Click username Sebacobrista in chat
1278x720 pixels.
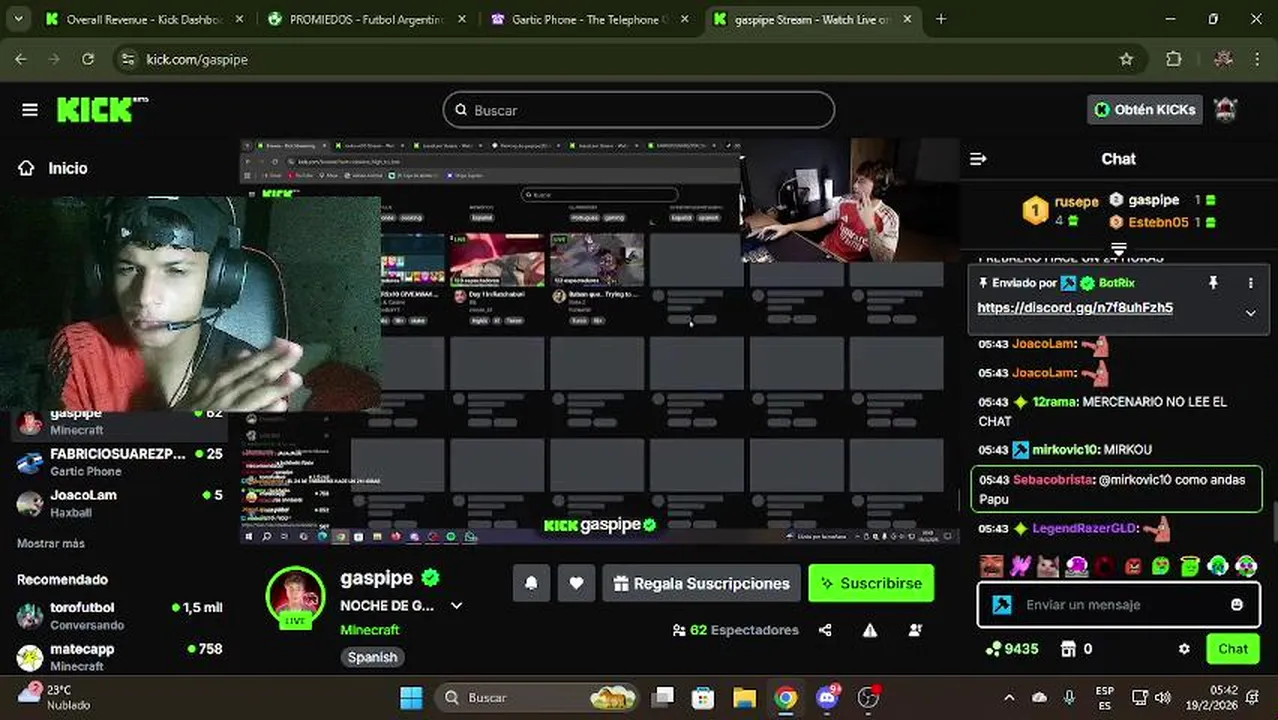point(1052,479)
